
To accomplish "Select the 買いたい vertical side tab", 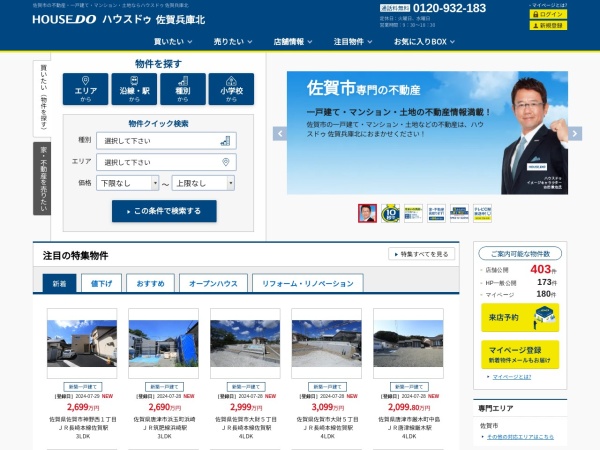I will (42, 98).
